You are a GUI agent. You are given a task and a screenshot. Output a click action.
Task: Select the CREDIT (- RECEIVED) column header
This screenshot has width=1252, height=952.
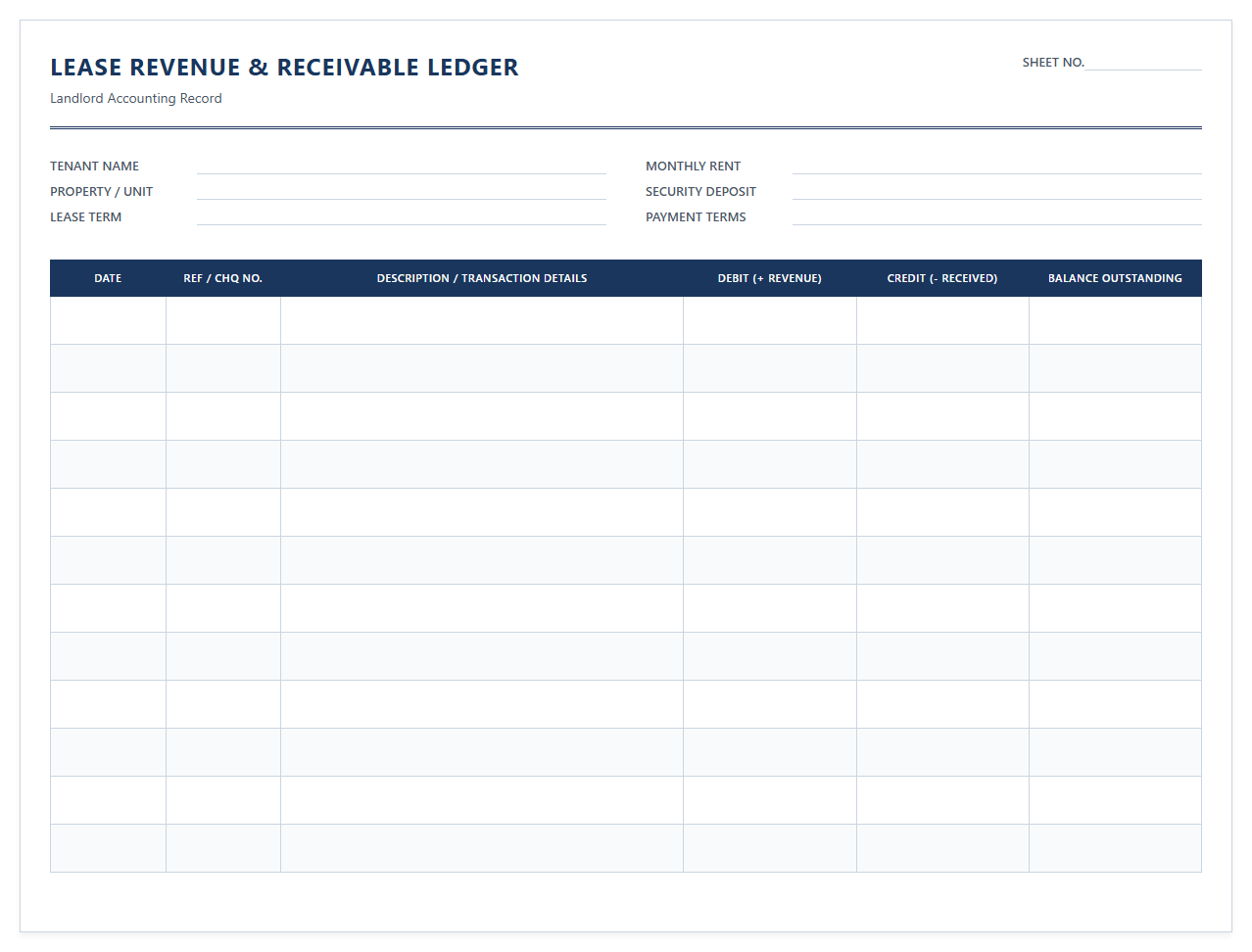pos(942,278)
